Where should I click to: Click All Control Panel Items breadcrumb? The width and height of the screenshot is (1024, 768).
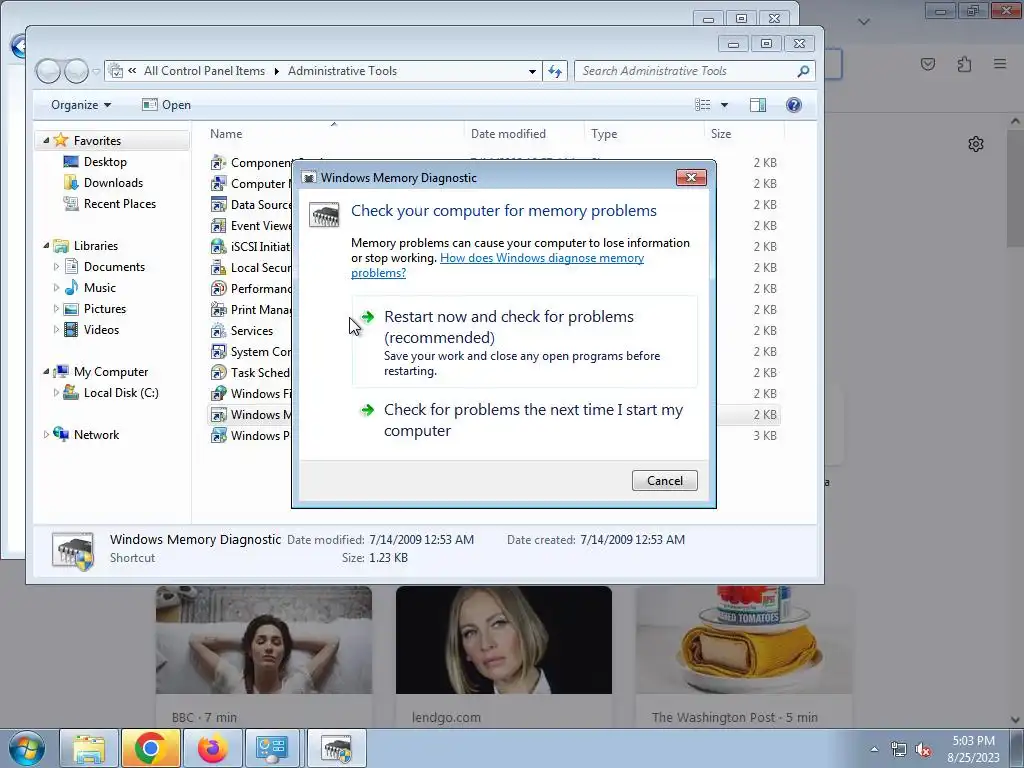204,71
